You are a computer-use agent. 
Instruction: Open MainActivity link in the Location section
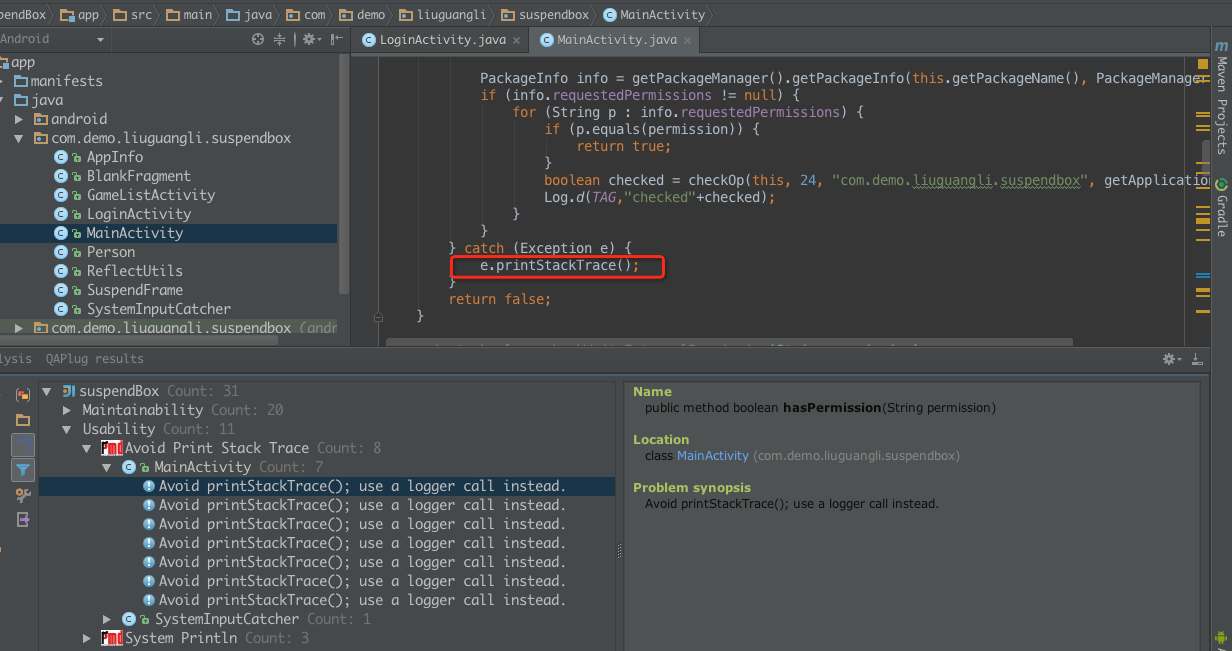[x=712, y=456]
